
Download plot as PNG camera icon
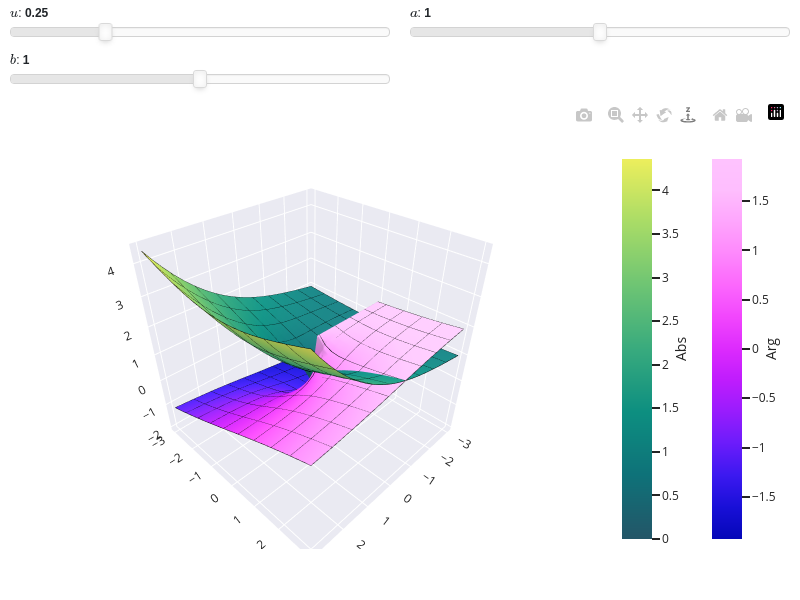coord(584,115)
